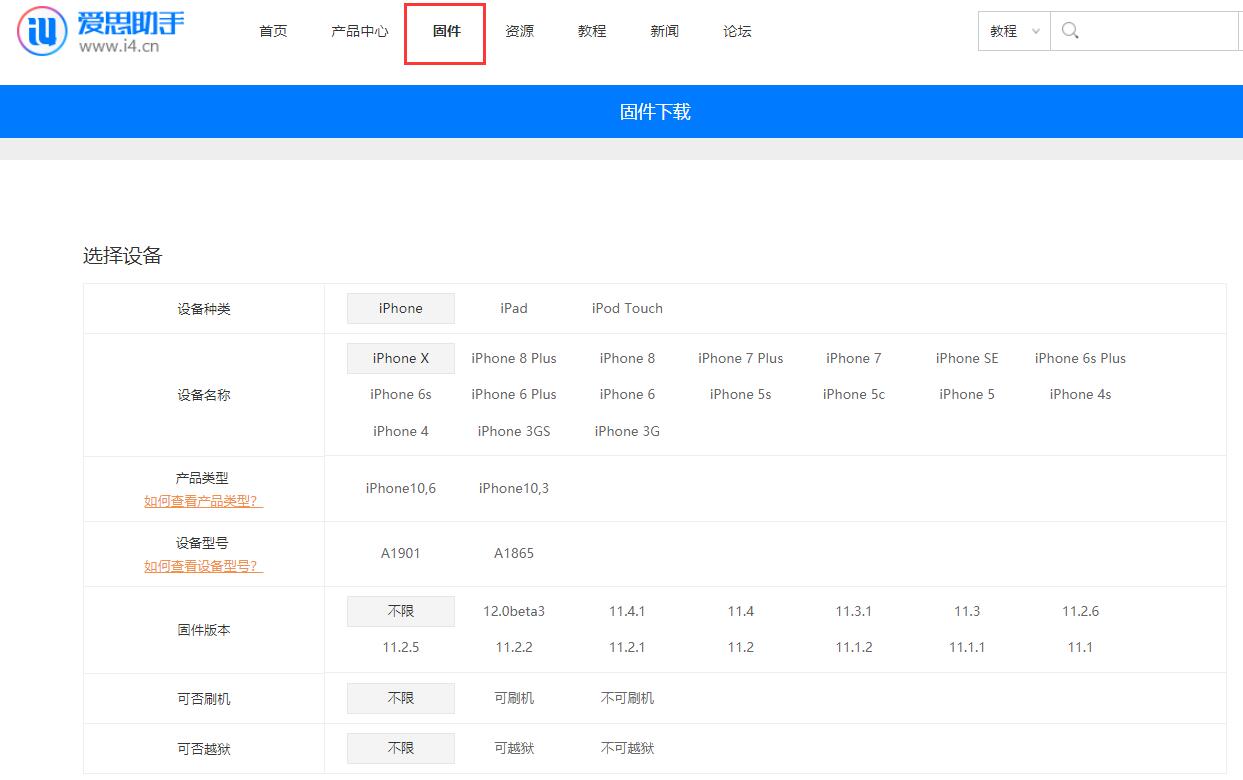Screen dimensions: 1243x780
Task: Select iPod Touch as the device type
Action: [626, 308]
